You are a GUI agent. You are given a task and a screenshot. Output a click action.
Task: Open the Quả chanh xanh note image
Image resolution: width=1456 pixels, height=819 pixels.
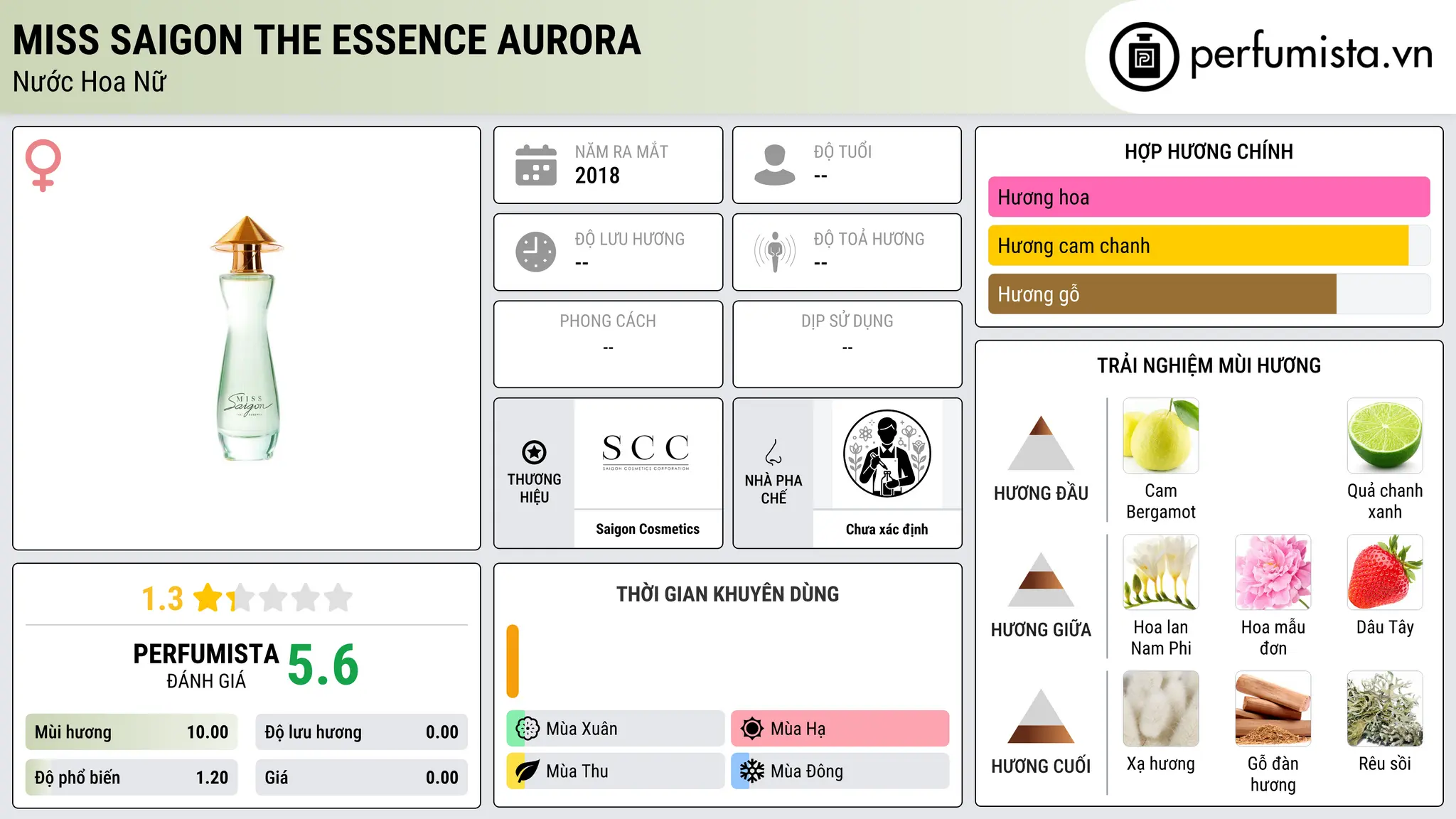pos(1385,436)
